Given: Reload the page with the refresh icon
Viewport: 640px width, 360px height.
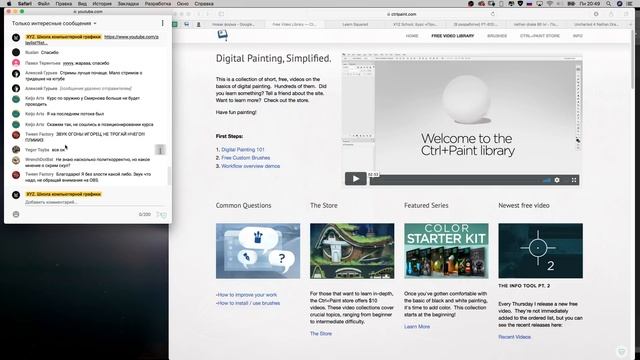Looking at the screenshot, I should tap(493, 14).
